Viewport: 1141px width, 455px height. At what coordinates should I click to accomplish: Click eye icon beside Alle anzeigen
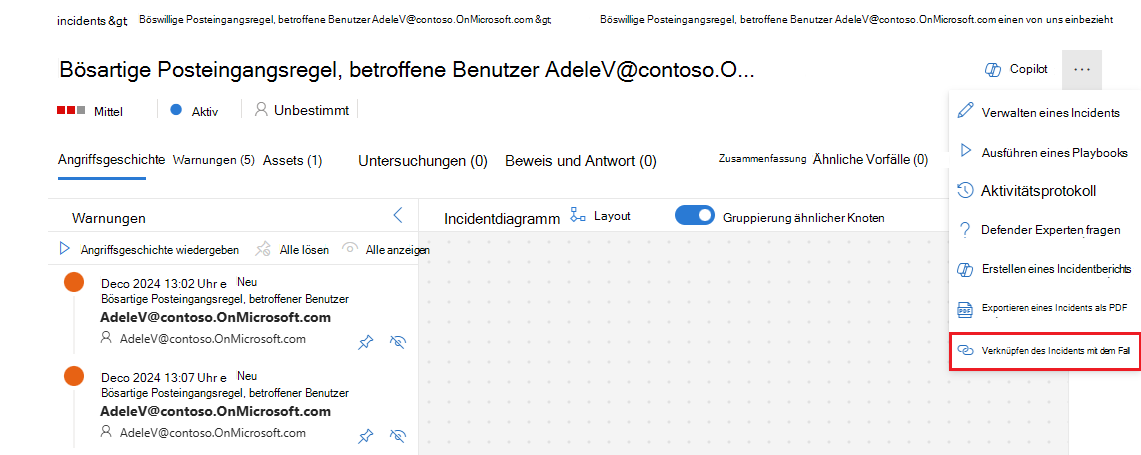click(350, 248)
